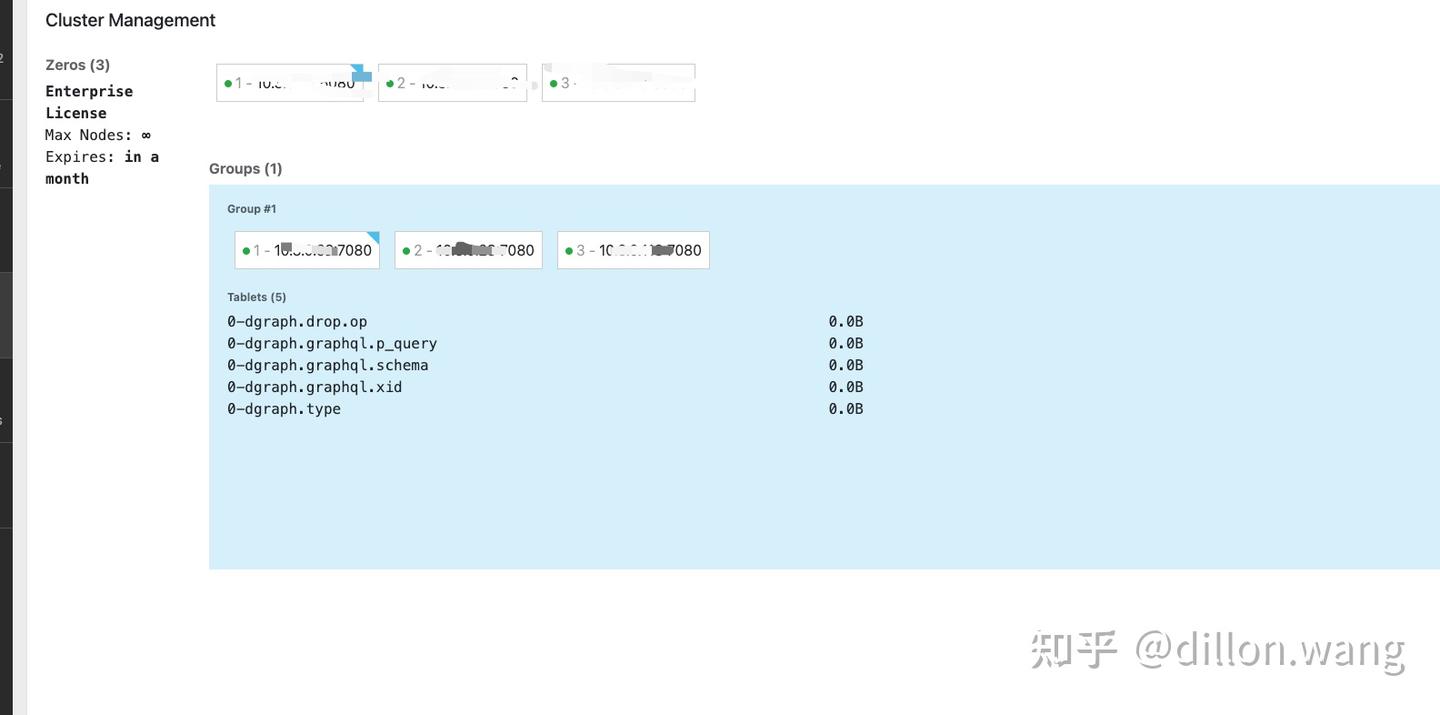Select the Zero node 1 card
The image size is (1440, 715).
pyautogui.click(x=290, y=83)
